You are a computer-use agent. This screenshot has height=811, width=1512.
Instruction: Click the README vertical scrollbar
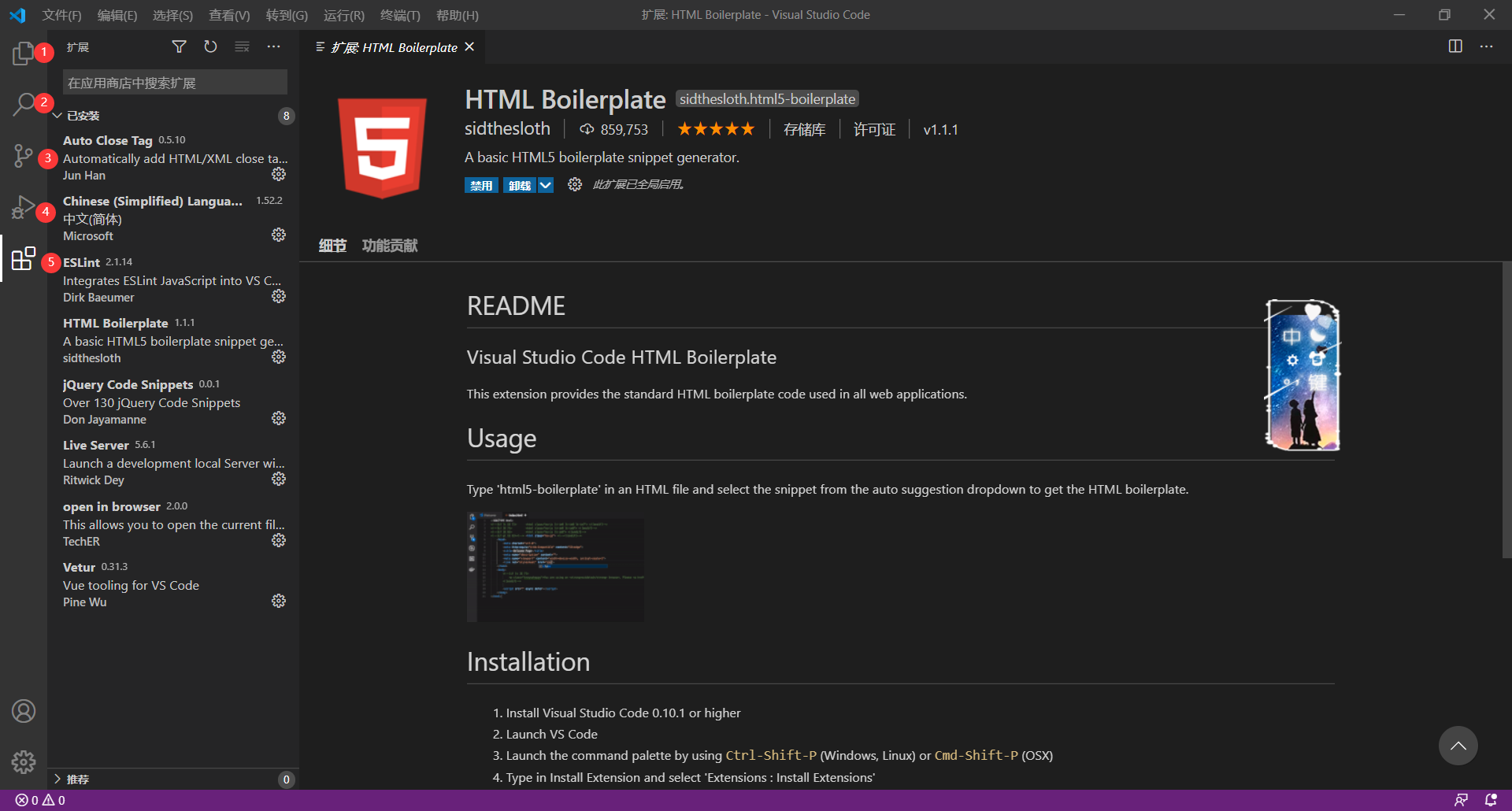click(x=1506, y=411)
